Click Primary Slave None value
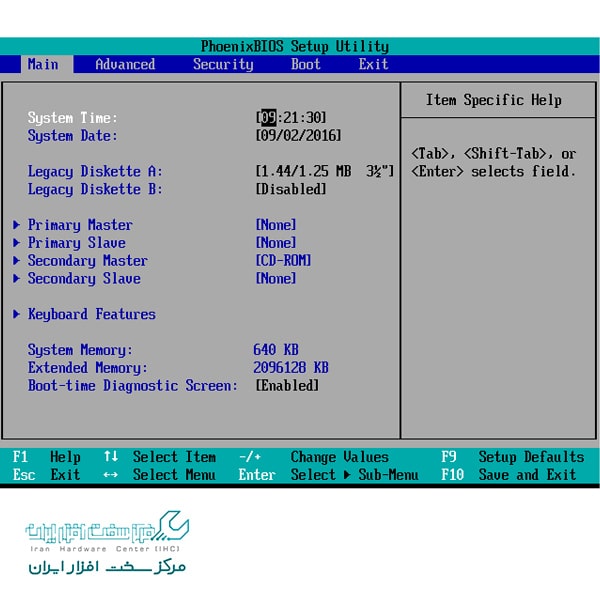The width and height of the screenshot is (600, 600). coord(276,243)
